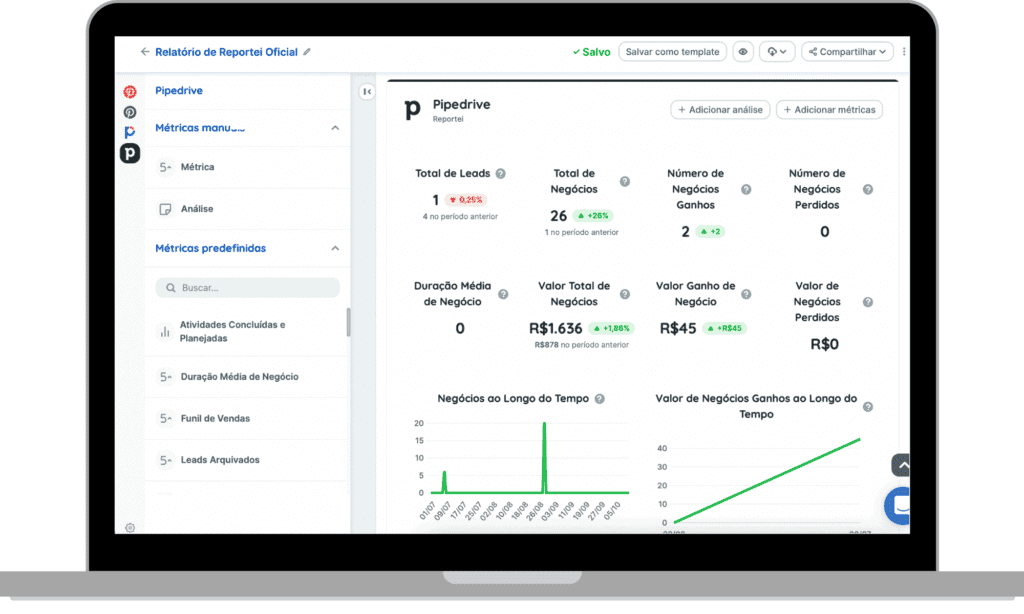Click the settings gear at bottom left

click(x=129, y=527)
